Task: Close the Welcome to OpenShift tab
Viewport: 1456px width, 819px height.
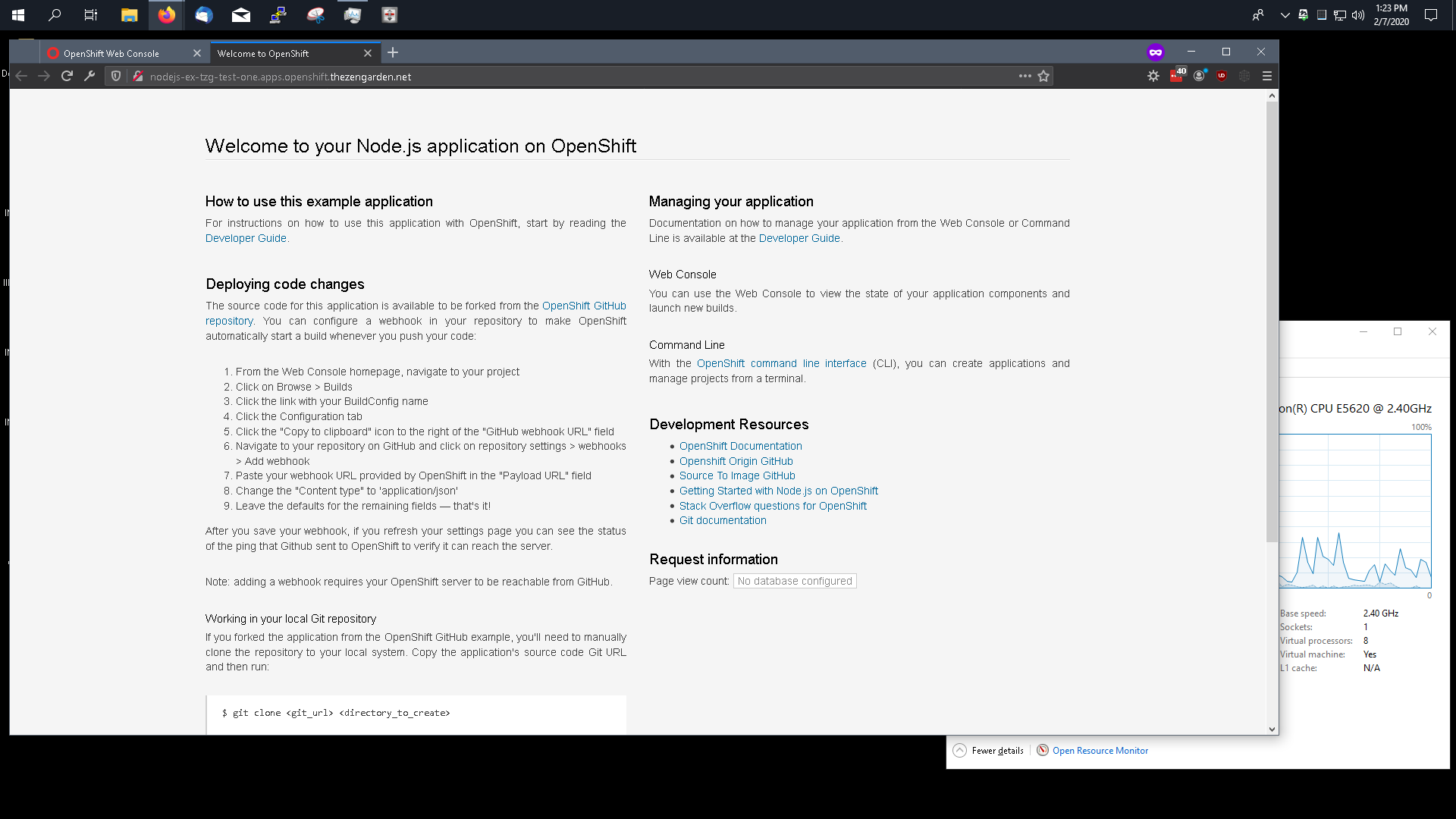Action: [x=368, y=53]
